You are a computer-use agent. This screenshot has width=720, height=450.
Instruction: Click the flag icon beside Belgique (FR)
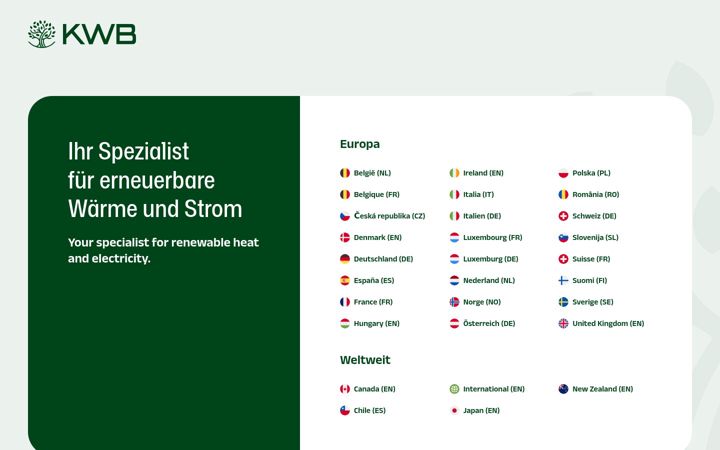click(345, 195)
